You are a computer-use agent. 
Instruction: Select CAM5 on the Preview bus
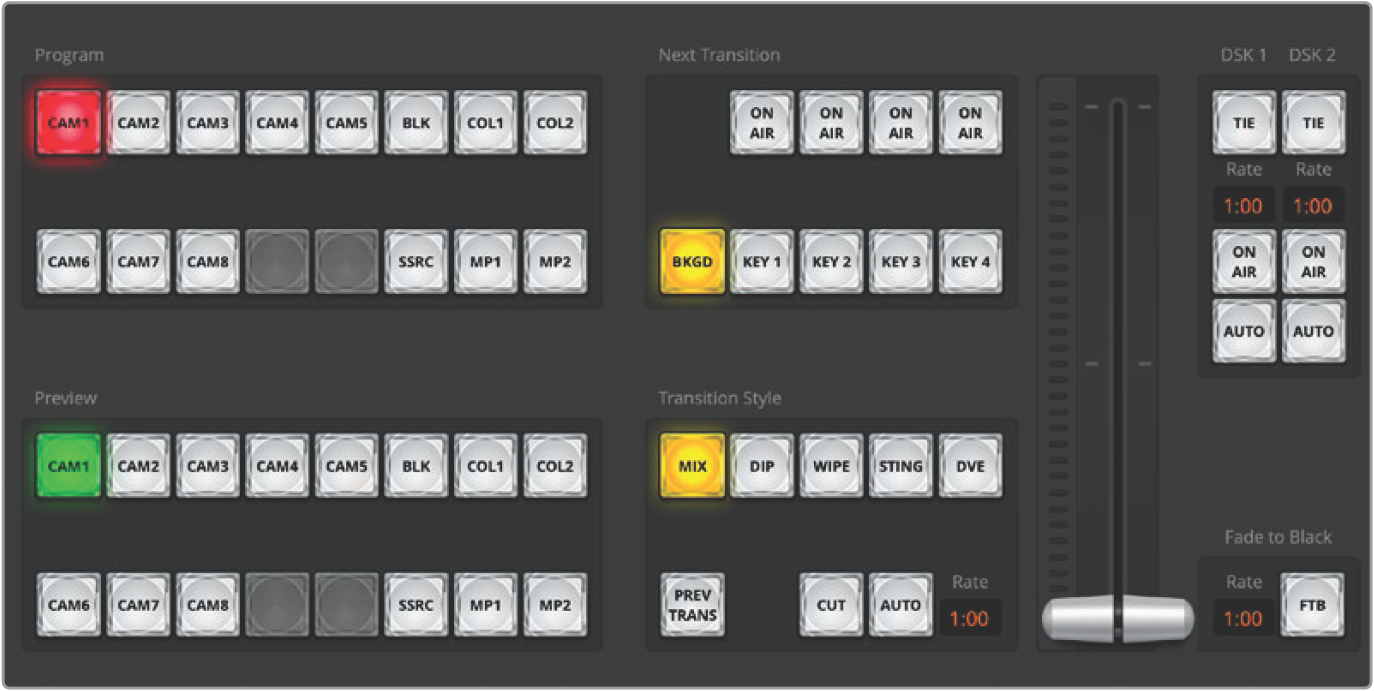pos(346,466)
